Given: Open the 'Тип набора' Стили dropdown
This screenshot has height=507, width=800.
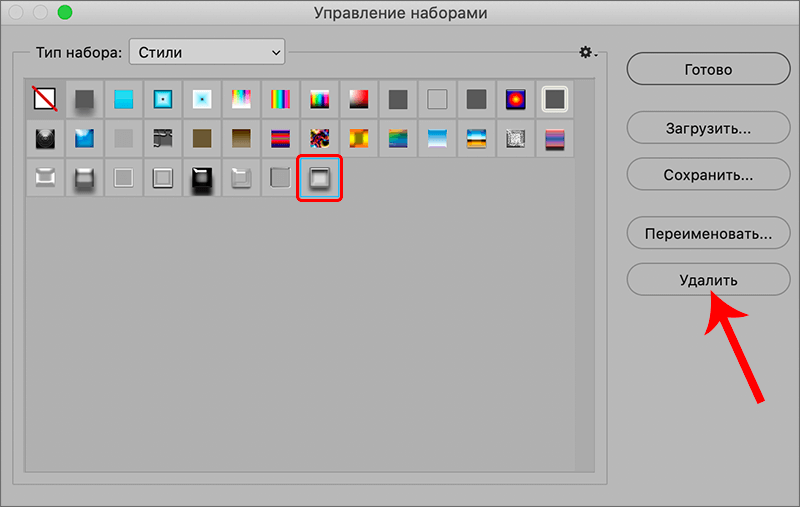Looking at the screenshot, I should pos(207,52).
